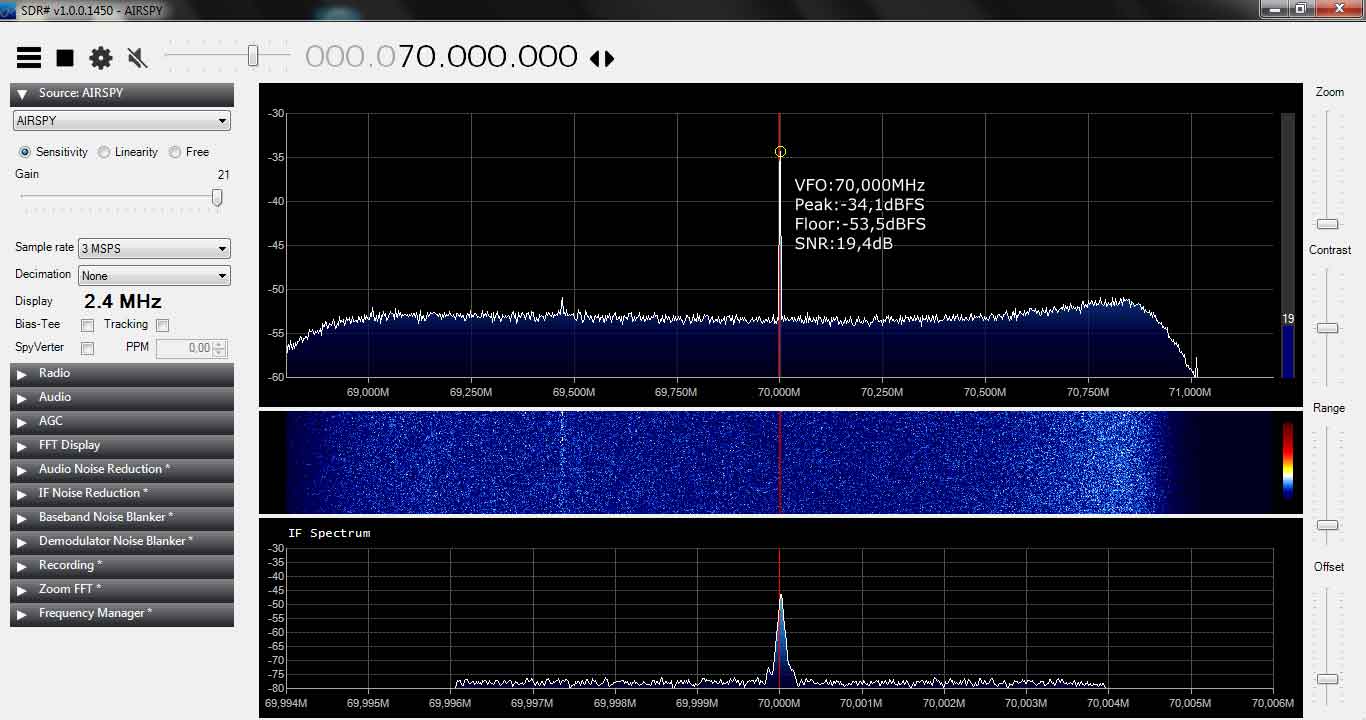Expand the Radio panel
Image resolution: width=1366 pixels, height=720 pixels.
[x=122, y=373]
